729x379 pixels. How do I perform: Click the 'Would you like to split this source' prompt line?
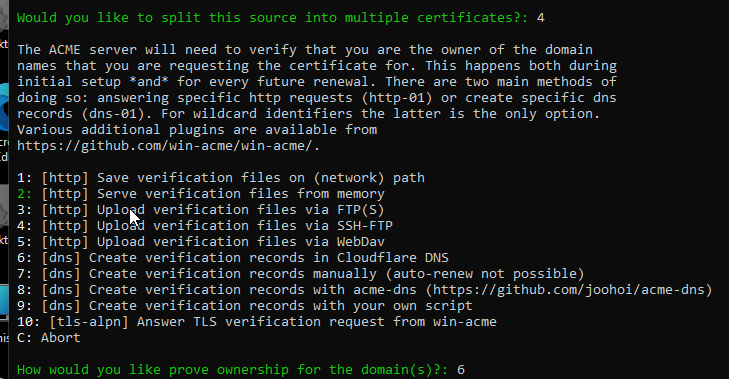pos(281,18)
